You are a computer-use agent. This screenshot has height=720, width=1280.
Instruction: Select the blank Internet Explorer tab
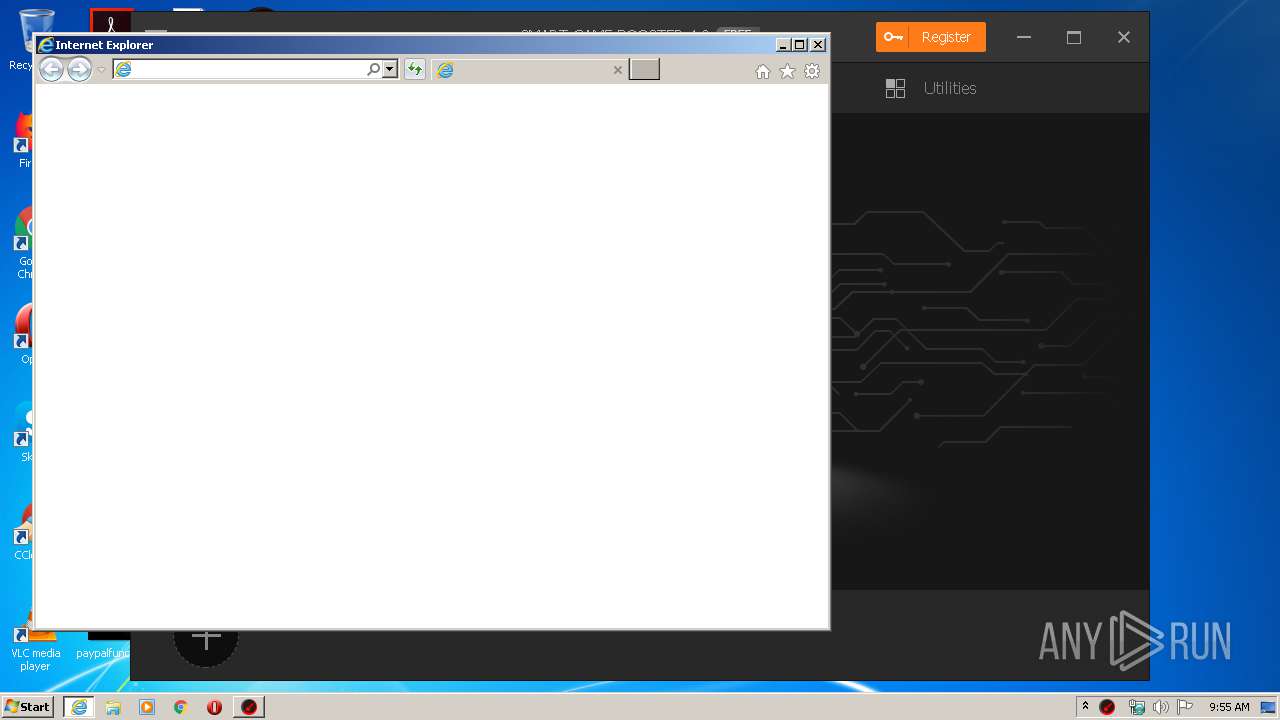530,70
